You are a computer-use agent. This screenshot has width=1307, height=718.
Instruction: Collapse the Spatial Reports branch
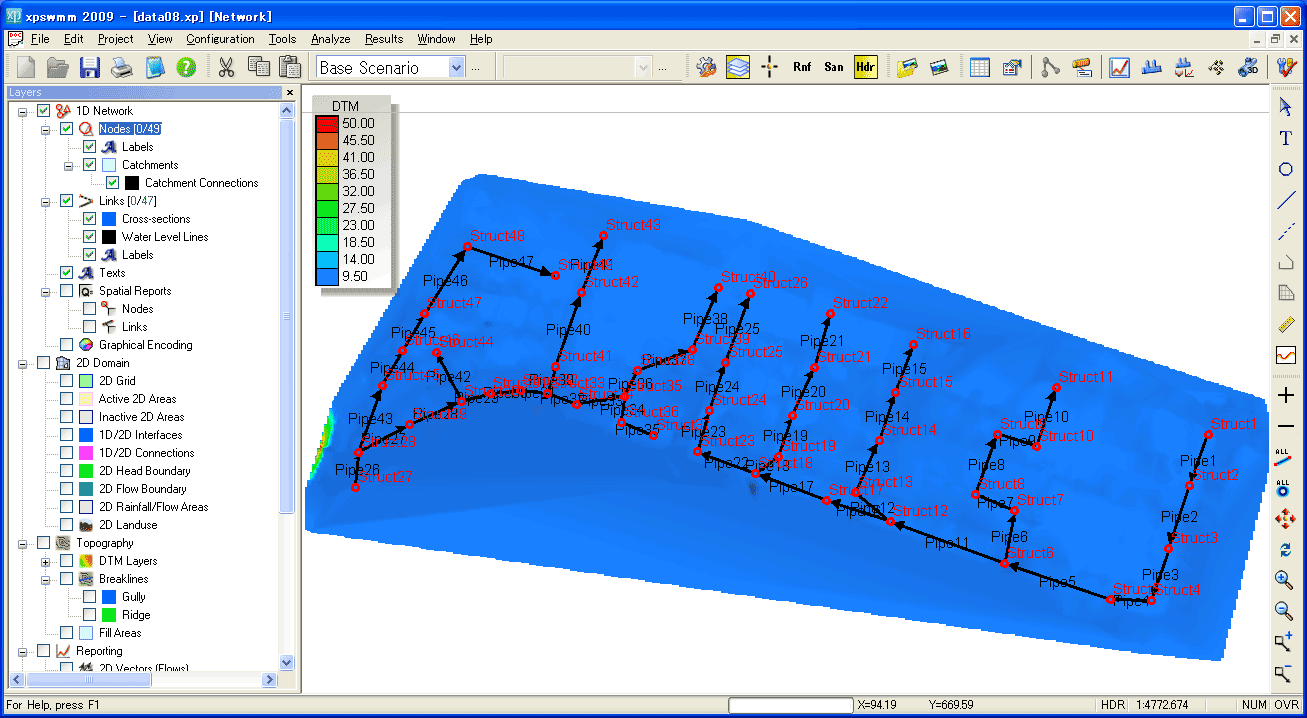click(x=46, y=291)
